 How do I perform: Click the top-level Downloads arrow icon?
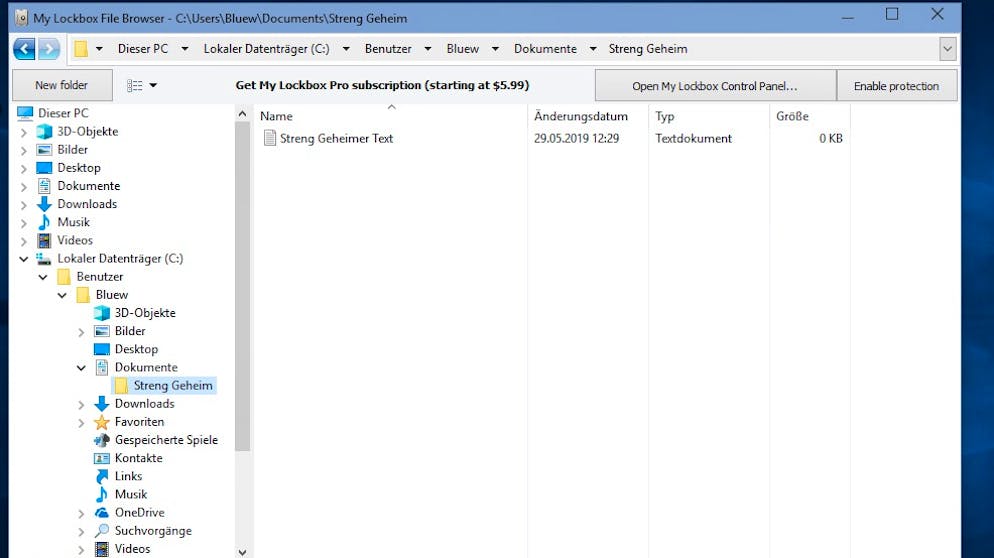point(44,204)
